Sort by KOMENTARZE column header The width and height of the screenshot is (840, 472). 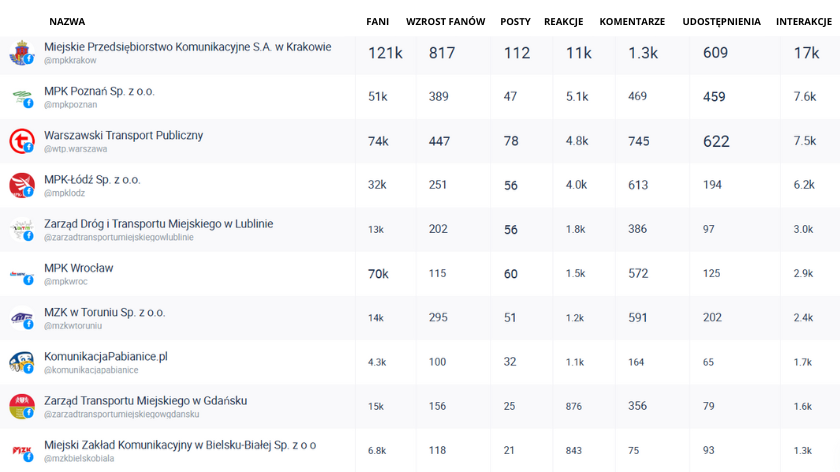point(632,21)
